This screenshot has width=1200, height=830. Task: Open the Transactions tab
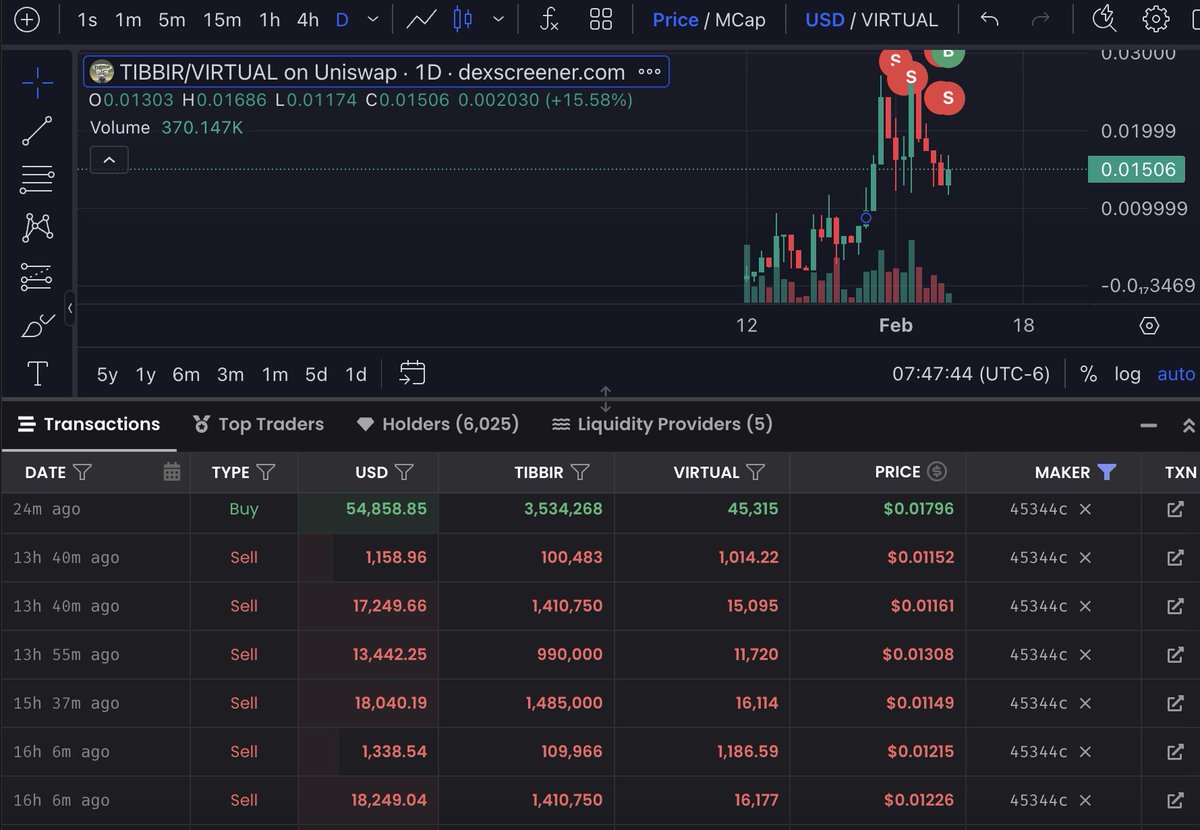89,424
